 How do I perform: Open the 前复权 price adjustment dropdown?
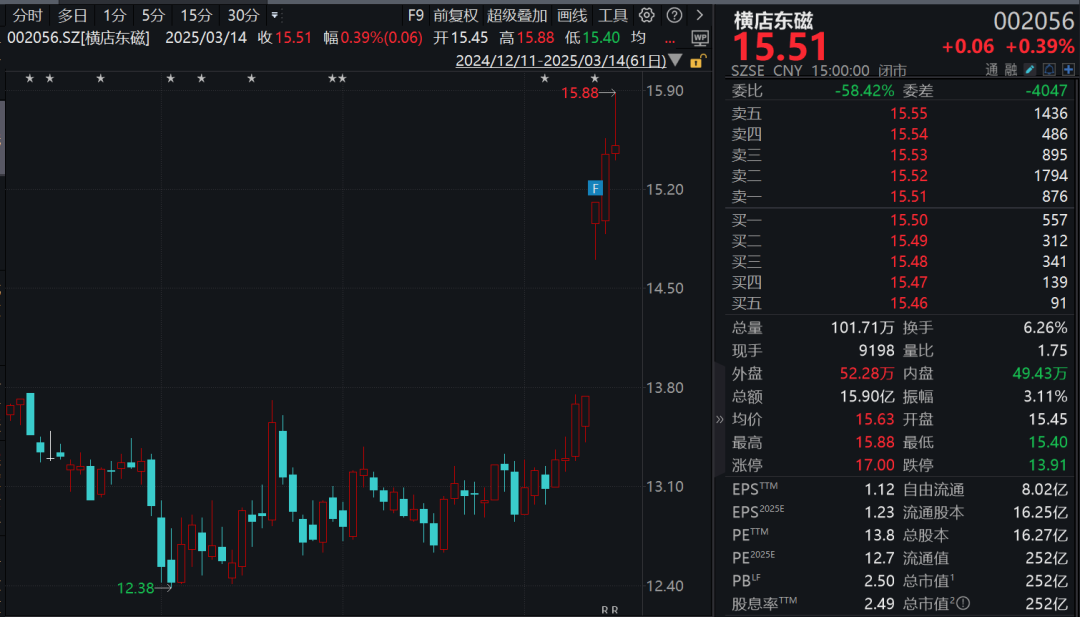tap(455, 15)
